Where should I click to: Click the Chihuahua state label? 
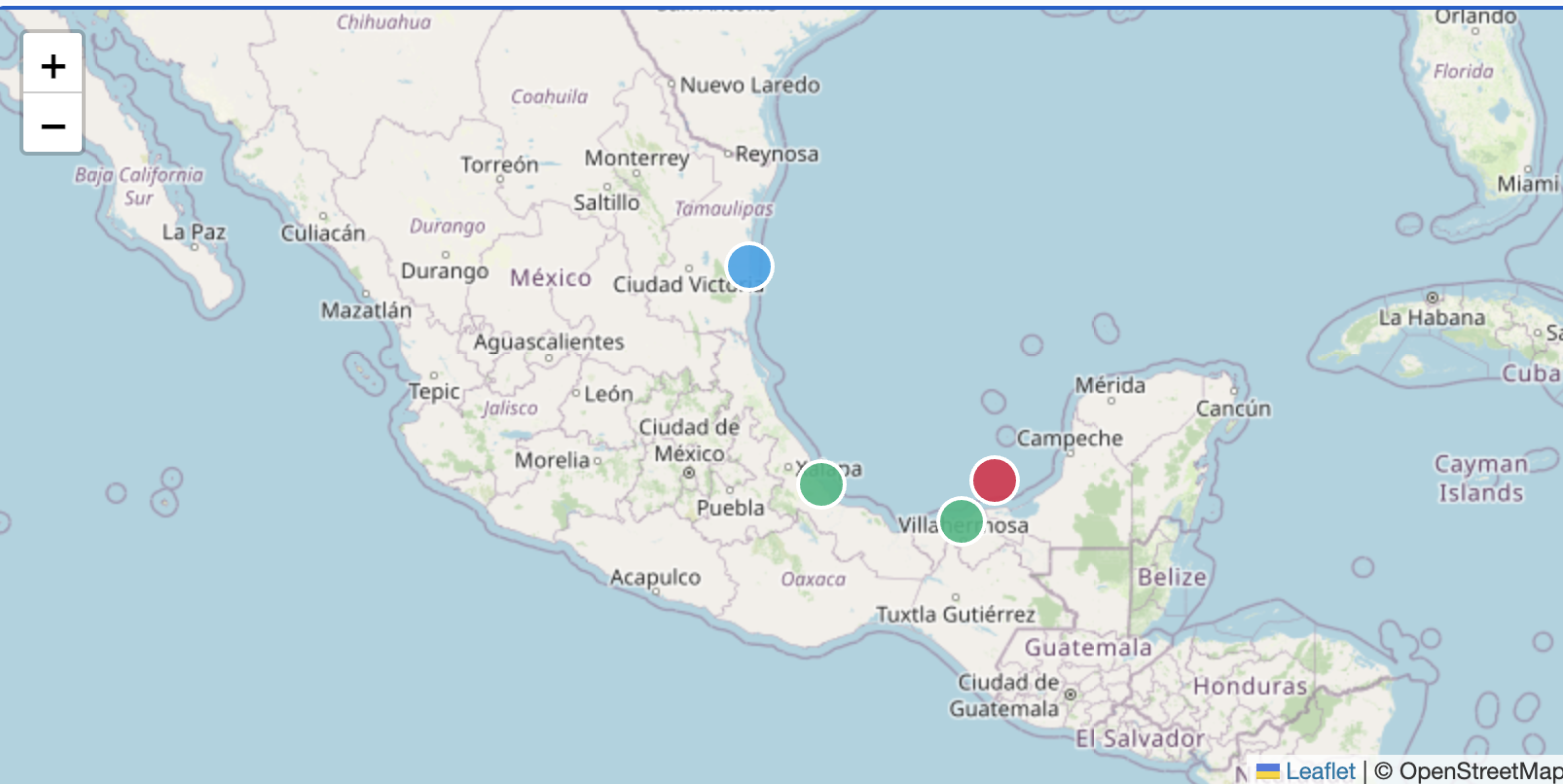tap(383, 22)
